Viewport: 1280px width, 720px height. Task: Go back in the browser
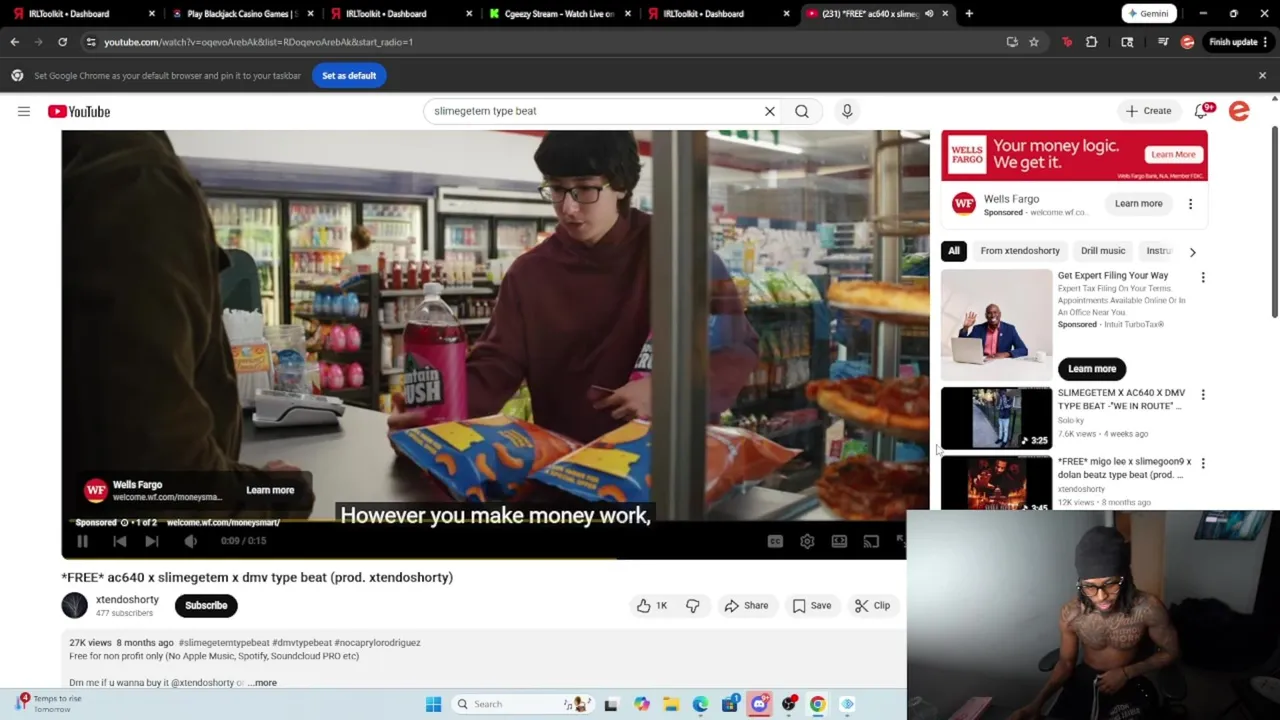pos(15,42)
